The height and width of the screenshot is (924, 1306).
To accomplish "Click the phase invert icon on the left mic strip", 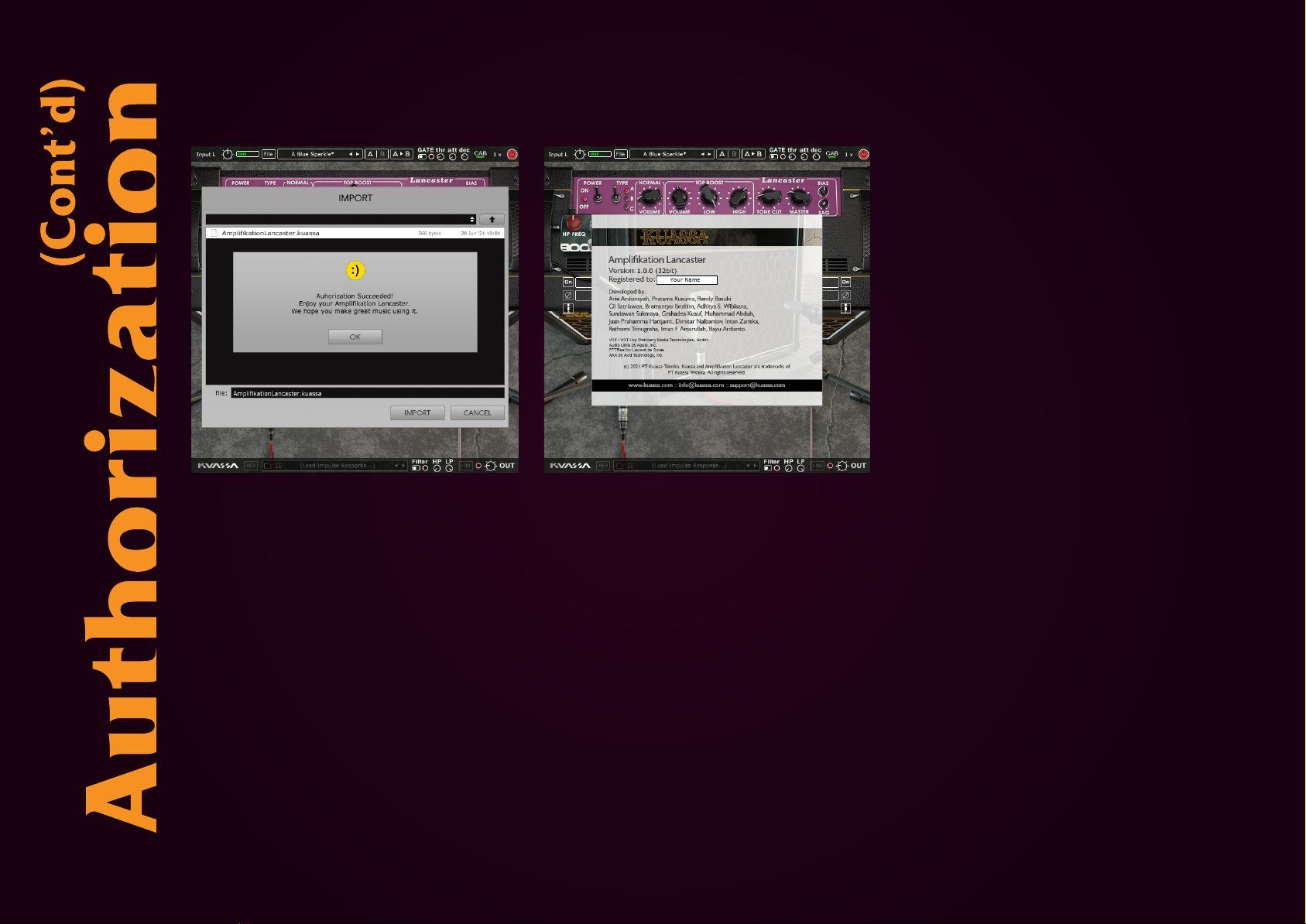I will (568, 295).
